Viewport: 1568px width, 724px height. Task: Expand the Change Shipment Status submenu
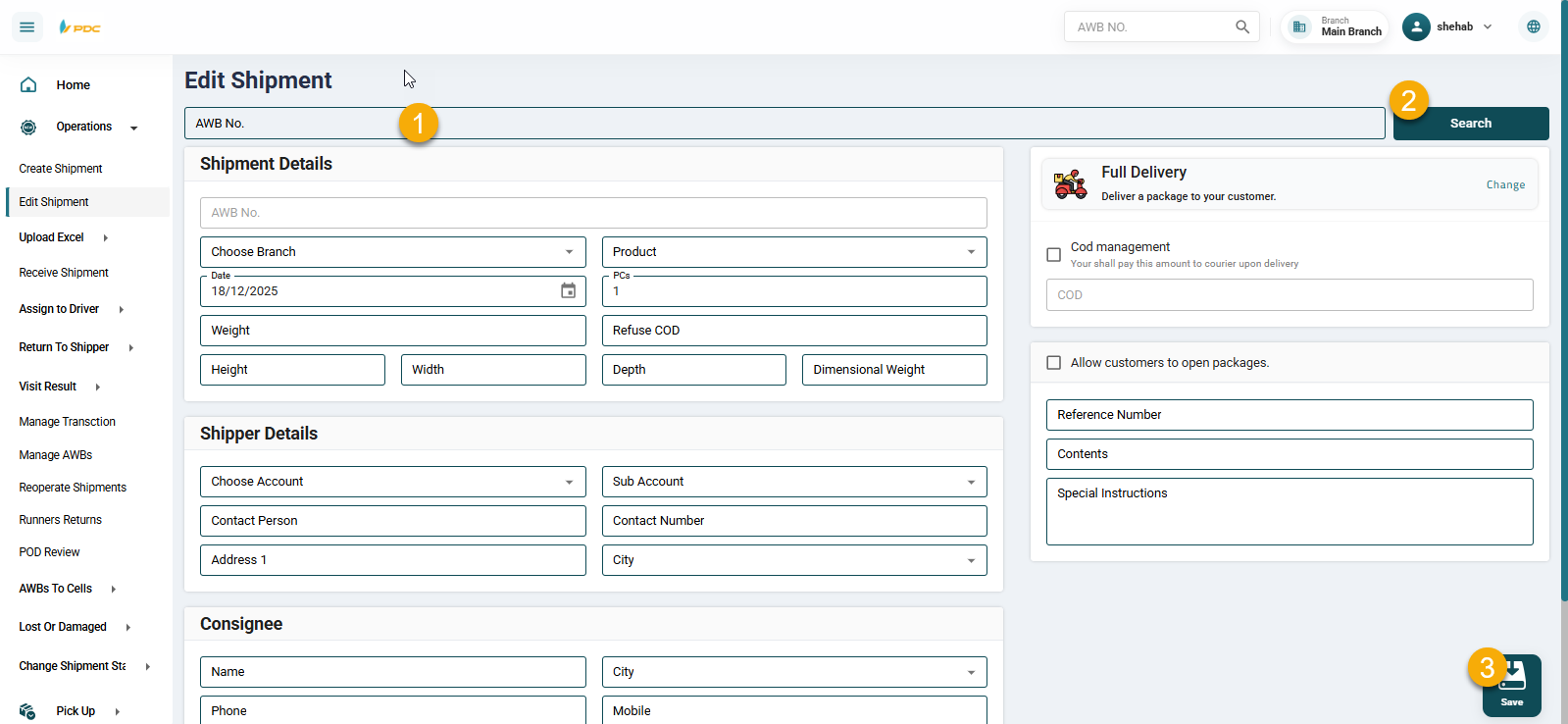148,666
